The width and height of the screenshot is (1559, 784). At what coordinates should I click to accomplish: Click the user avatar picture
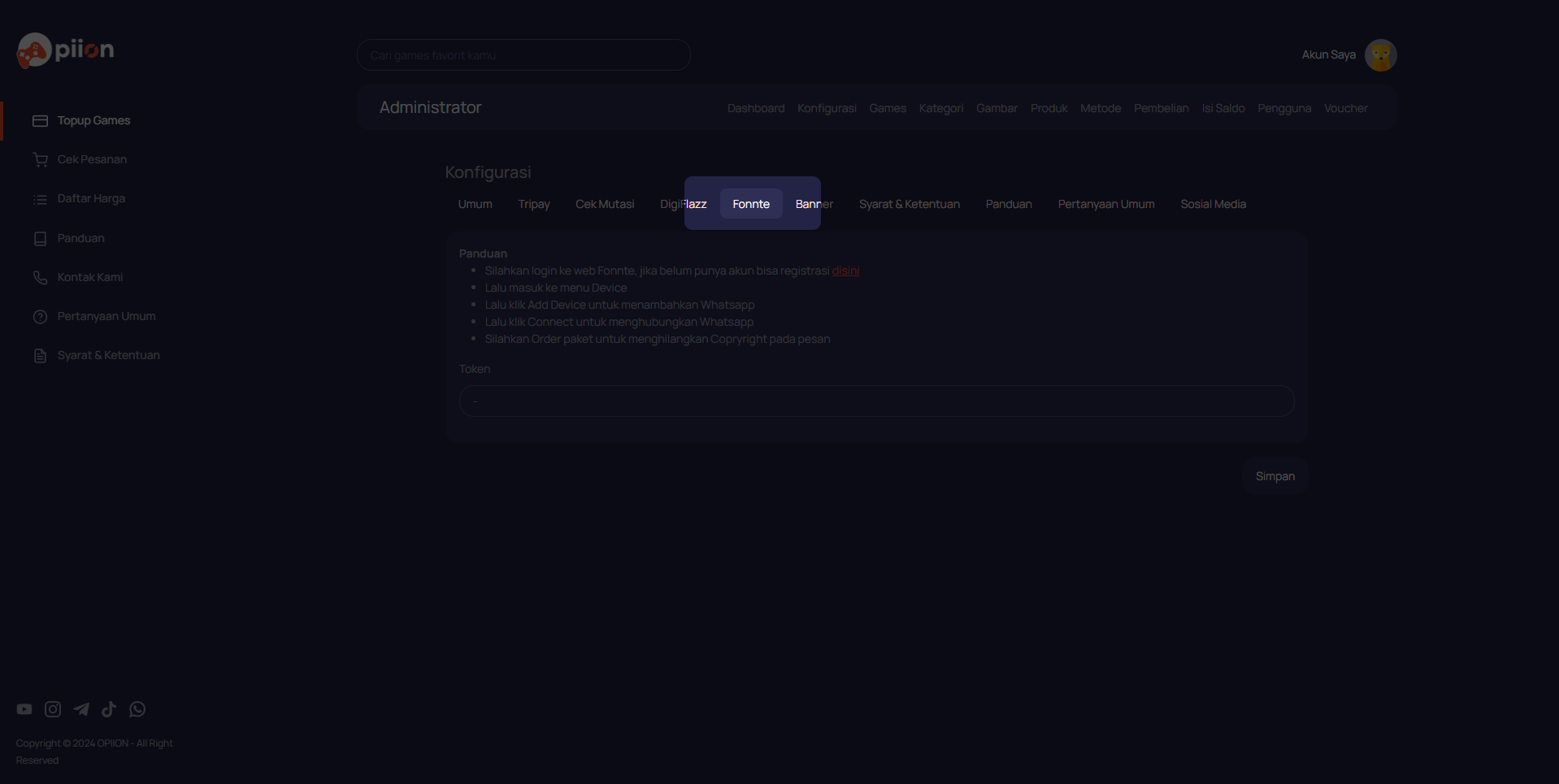coord(1380,55)
